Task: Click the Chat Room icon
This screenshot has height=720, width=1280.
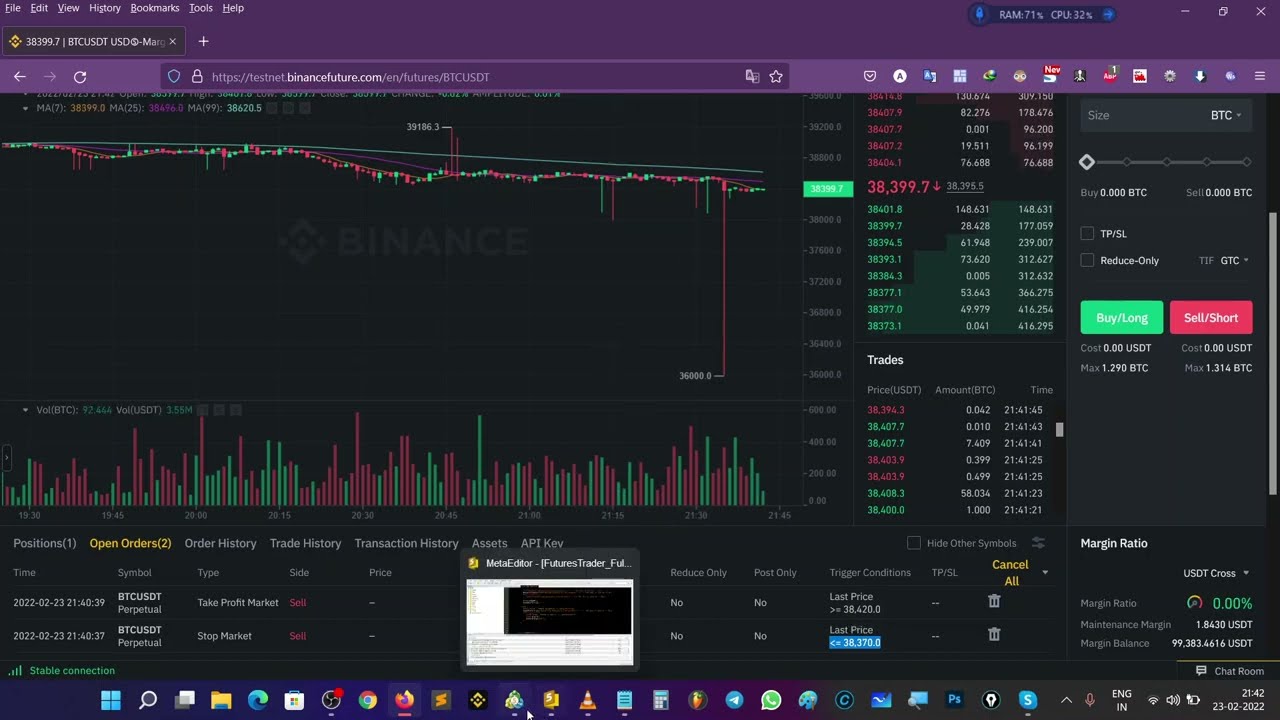Action: (1201, 671)
